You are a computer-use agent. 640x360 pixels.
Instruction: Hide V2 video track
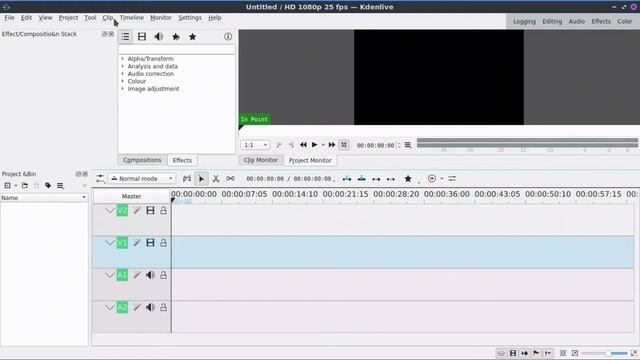point(150,210)
